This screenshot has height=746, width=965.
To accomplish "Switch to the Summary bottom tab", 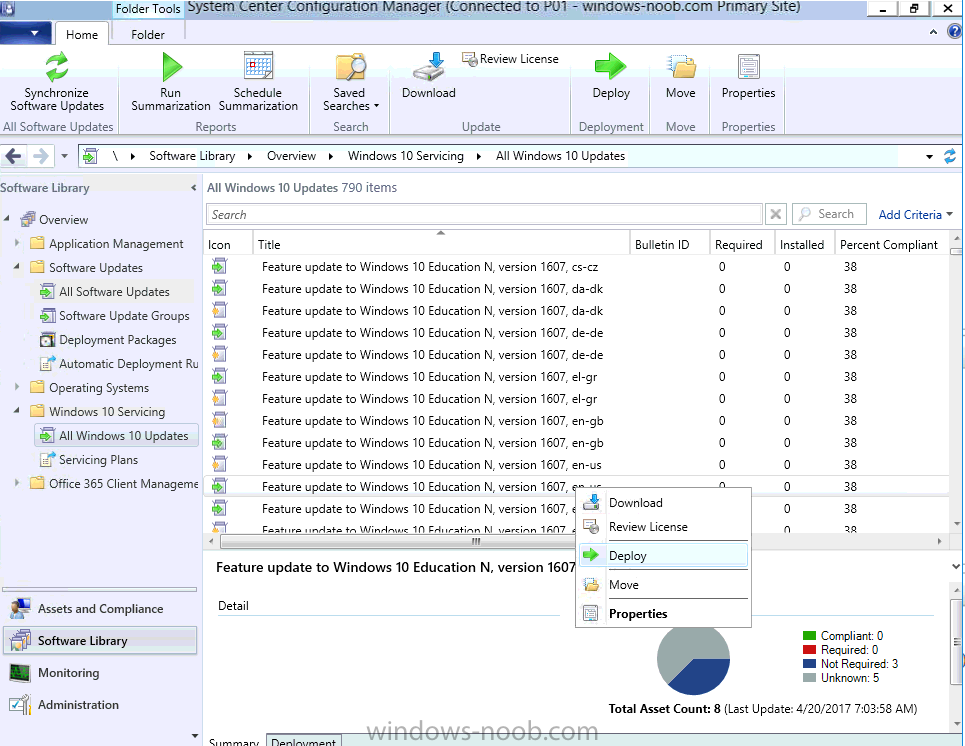I will point(234,740).
